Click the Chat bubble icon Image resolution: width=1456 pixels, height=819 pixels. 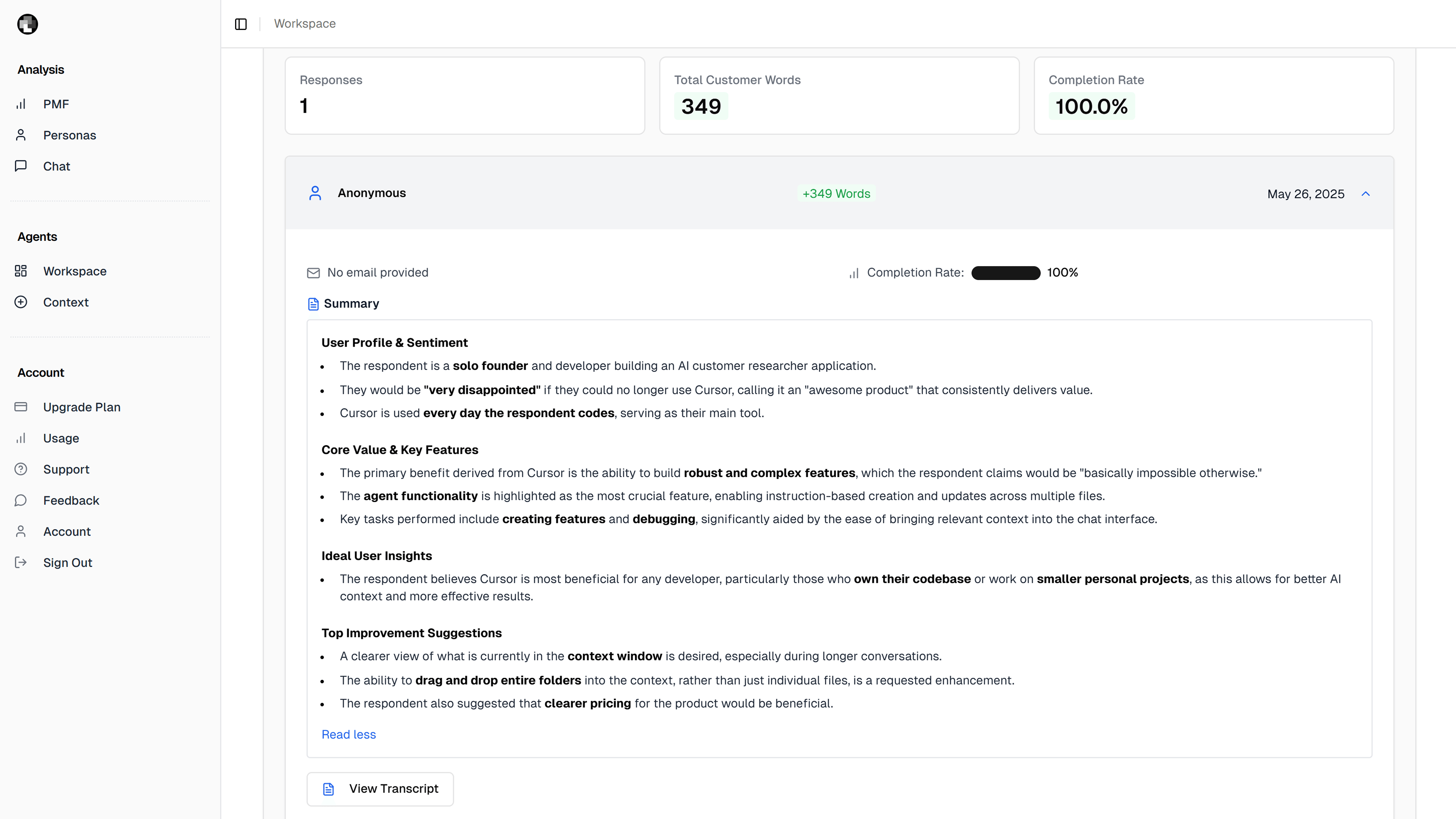(21, 166)
